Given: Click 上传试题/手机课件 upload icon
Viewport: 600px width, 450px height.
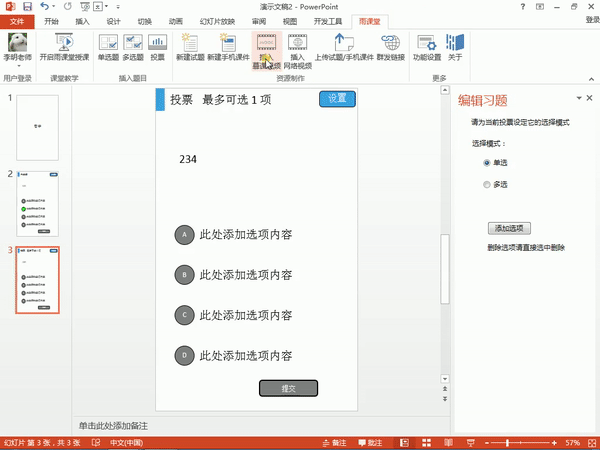Looking at the screenshot, I should [344, 47].
